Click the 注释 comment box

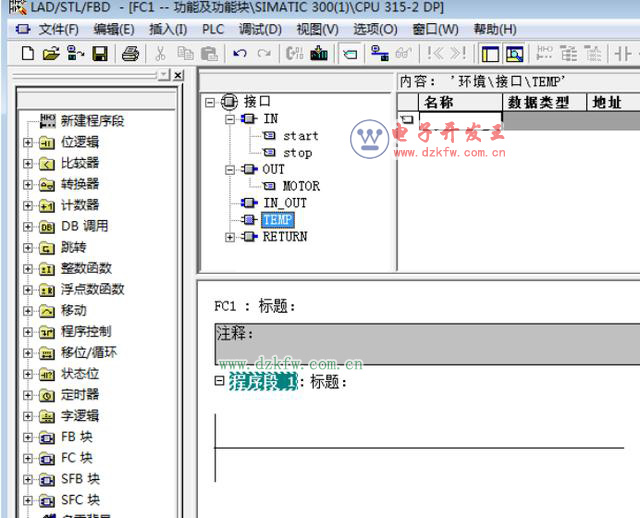[427, 344]
